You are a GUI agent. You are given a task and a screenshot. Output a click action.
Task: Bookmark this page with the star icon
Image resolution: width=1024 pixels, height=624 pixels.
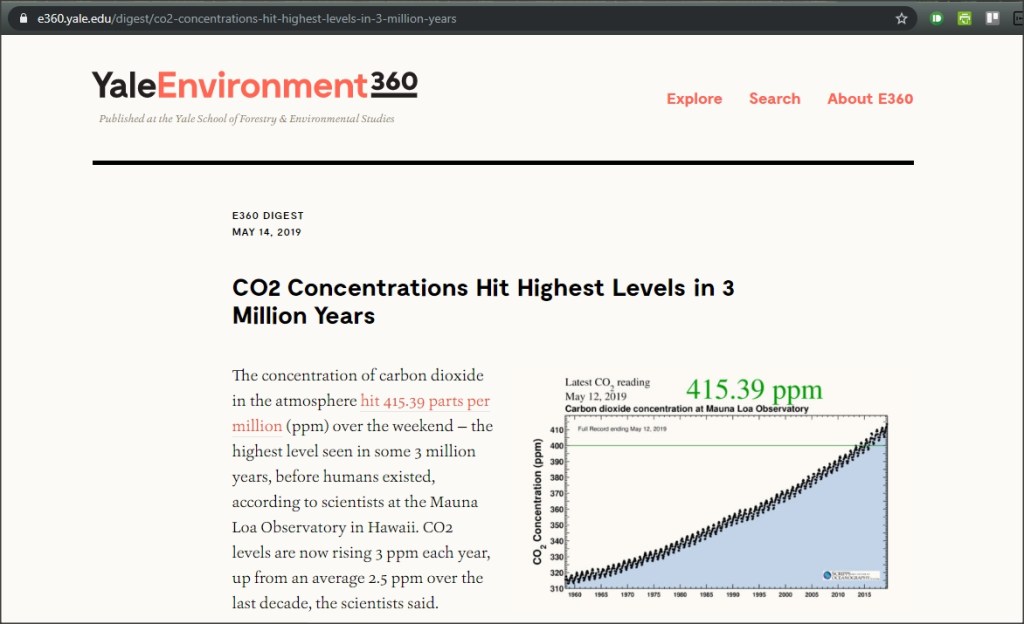click(x=901, y=18)
